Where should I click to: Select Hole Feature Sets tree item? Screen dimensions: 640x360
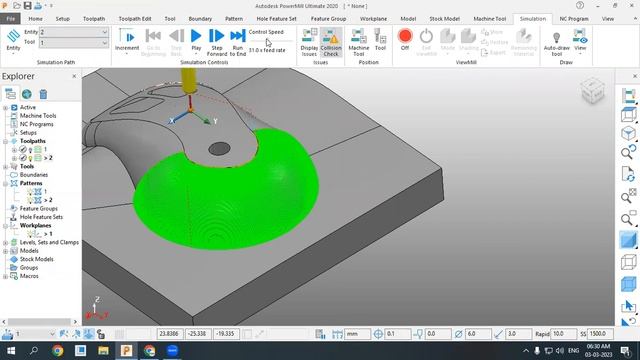click(x=41, y=217)
